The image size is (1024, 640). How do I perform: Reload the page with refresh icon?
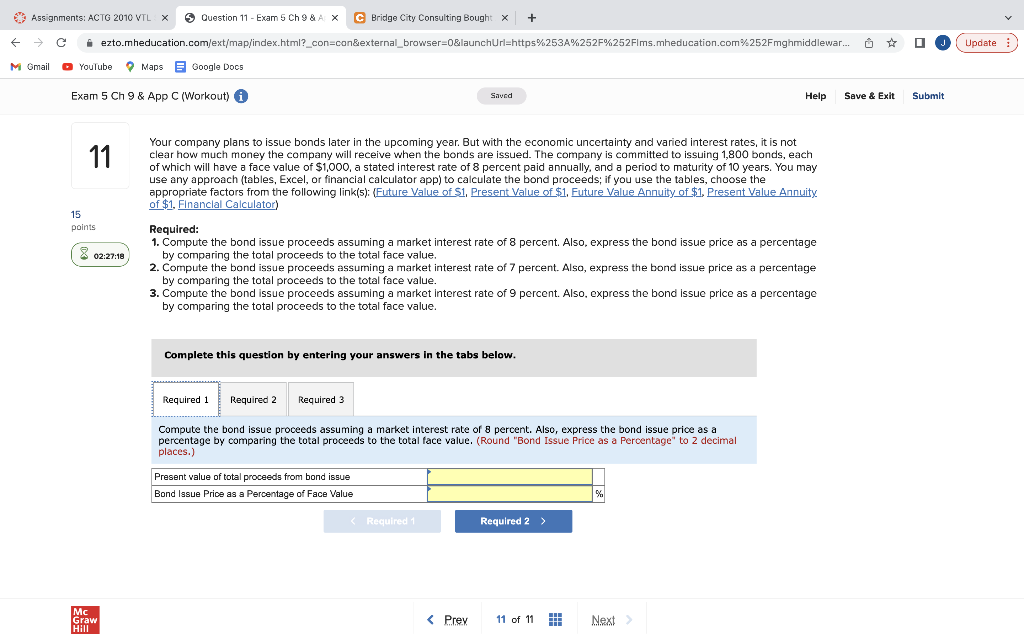[61, 43]
